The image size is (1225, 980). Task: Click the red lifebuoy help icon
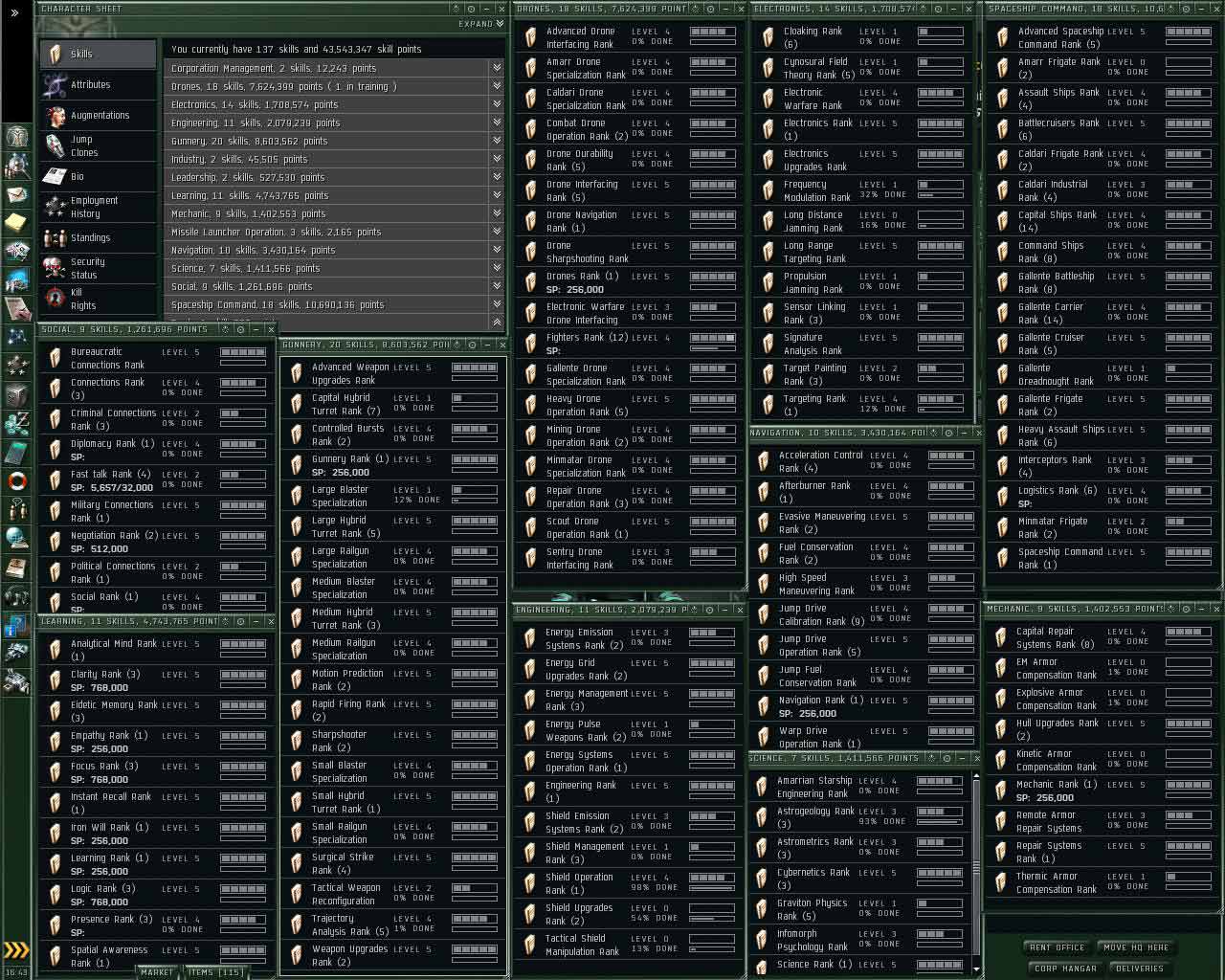tap(17, 480)
